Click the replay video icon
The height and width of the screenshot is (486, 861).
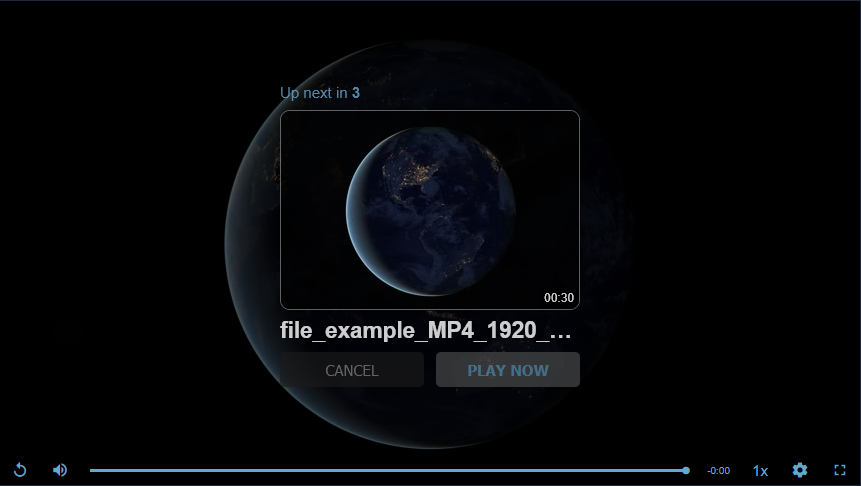tap(20, 470)
